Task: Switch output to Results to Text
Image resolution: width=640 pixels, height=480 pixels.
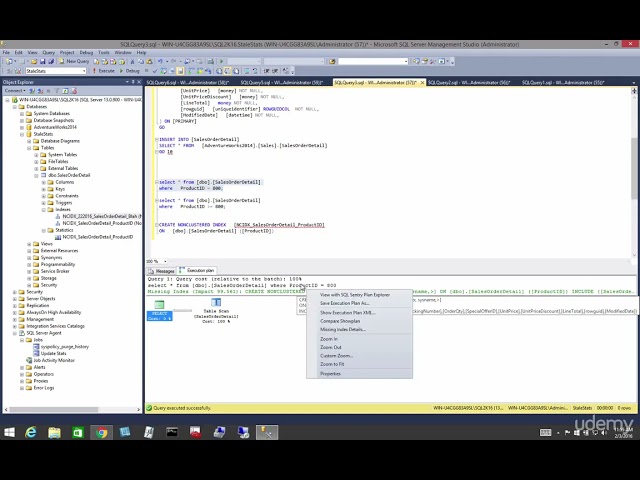Action: [x=219, y=71]
